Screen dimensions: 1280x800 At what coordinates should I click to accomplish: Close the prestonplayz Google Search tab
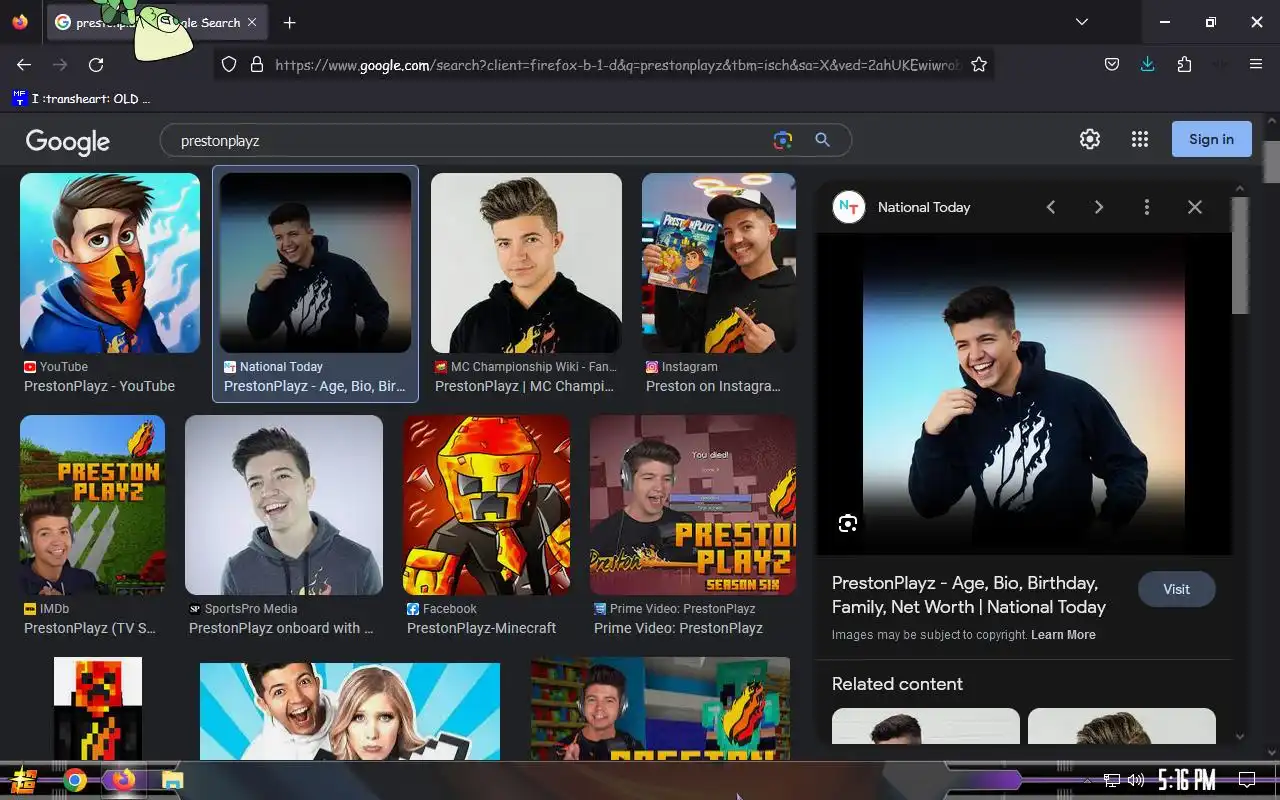[x=251, y=22]
